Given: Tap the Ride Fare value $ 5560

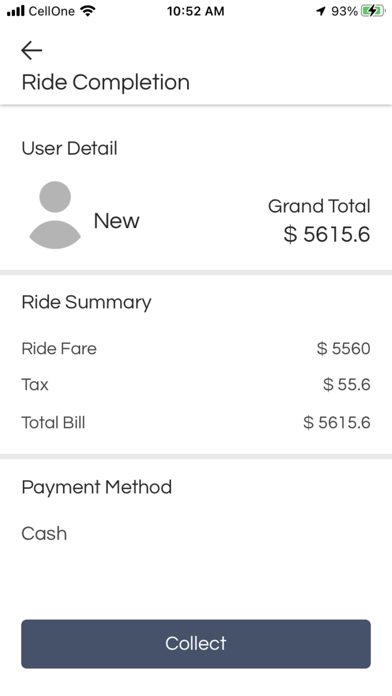Looking at the screenshot, I should [x=344, y=348].
